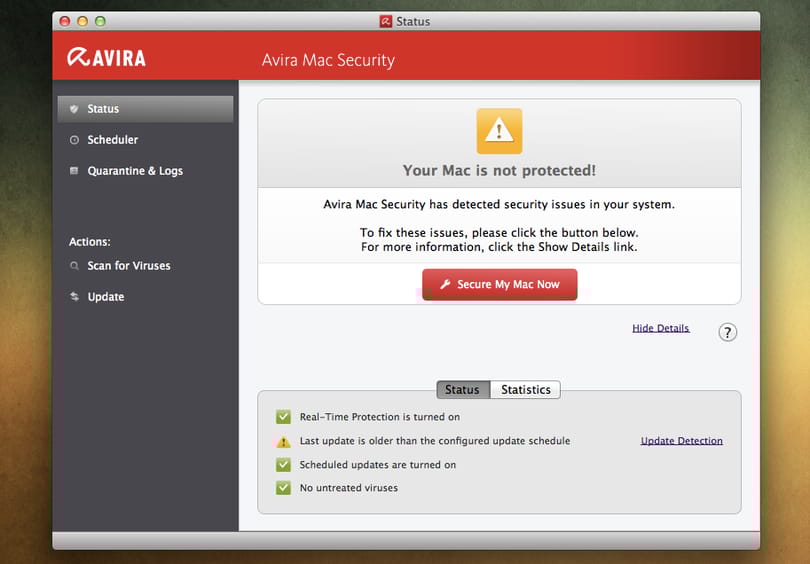The width and height of the screenshot is (810, 564).
Task: Click green check next to Scheduled updates
Action: (283, 465)
